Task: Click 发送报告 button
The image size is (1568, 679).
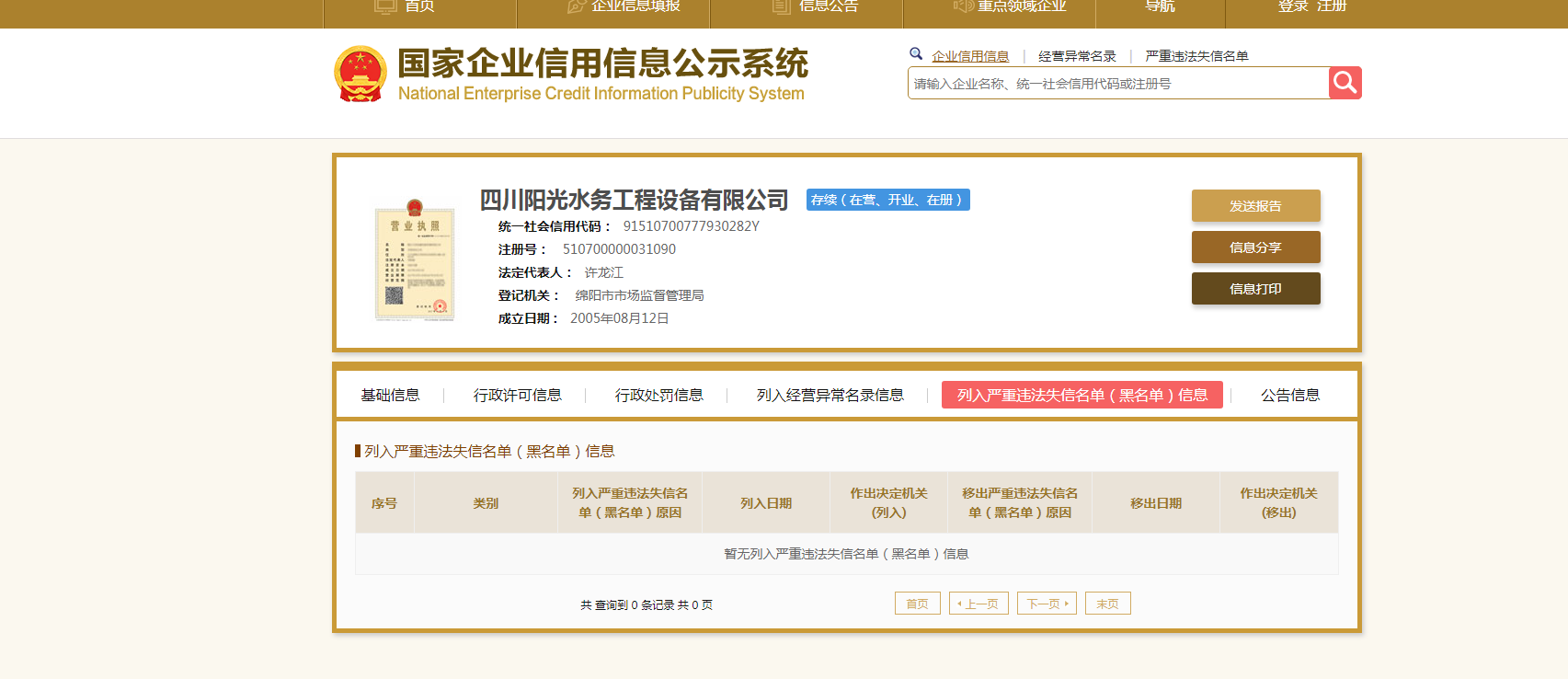Action: [1256, 206]
